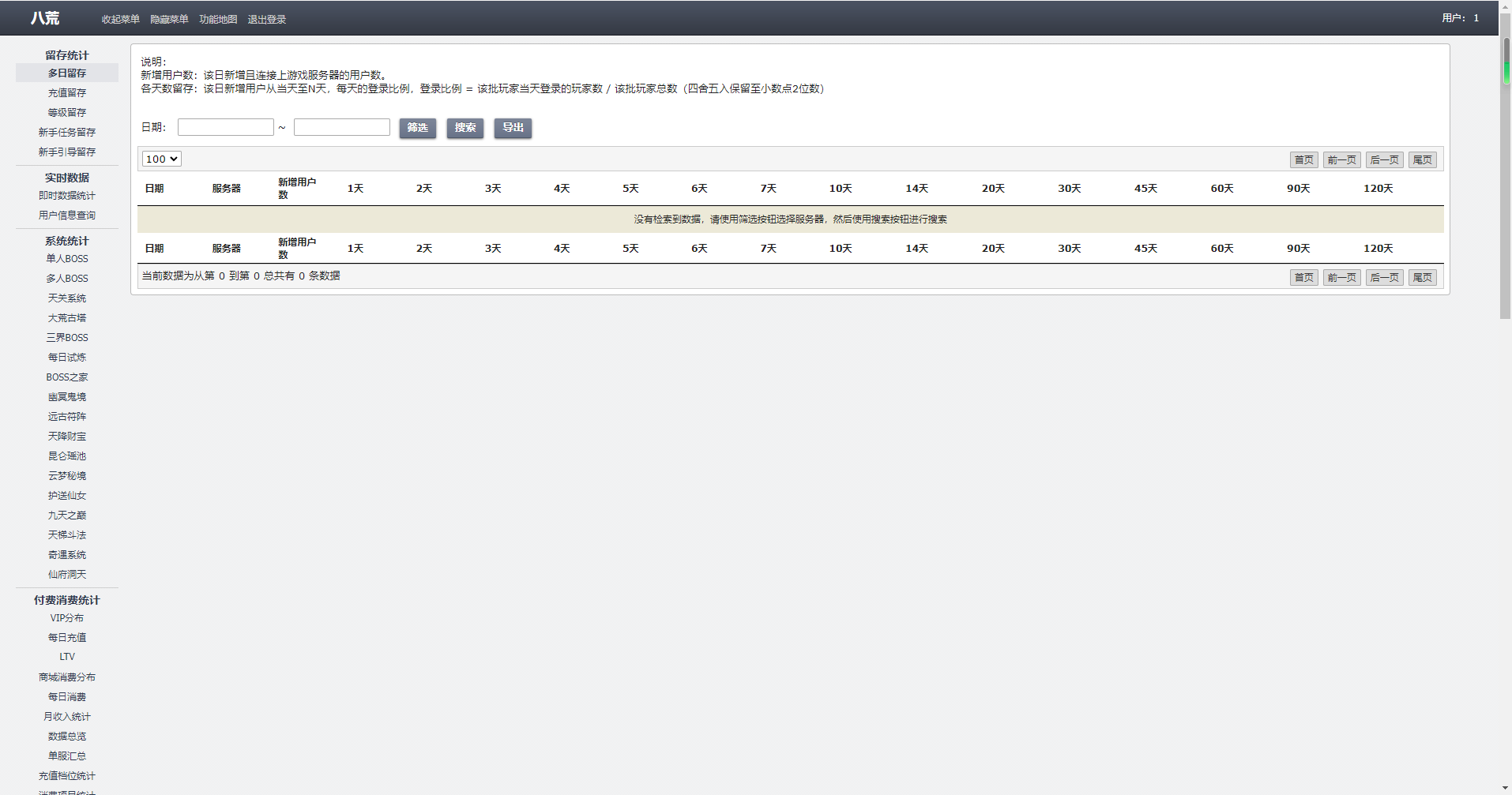Click top 首页 pagination button

pyautogui.click(x=1303, y=159)
